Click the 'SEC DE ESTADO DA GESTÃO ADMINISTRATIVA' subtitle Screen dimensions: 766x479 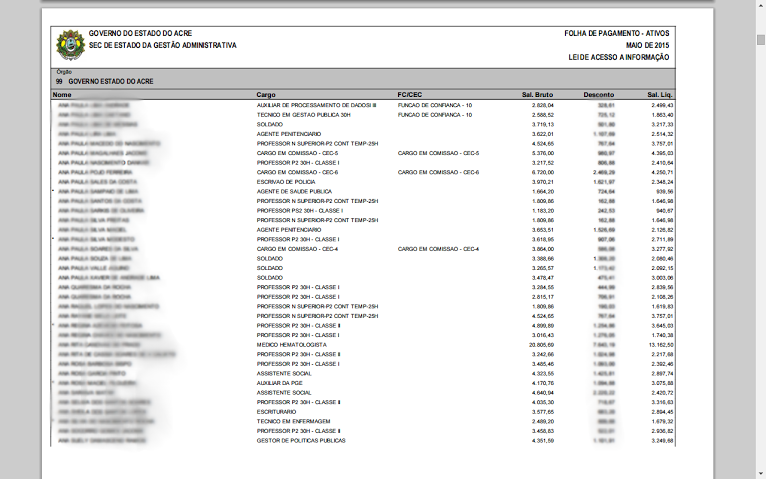click(163, 46)
